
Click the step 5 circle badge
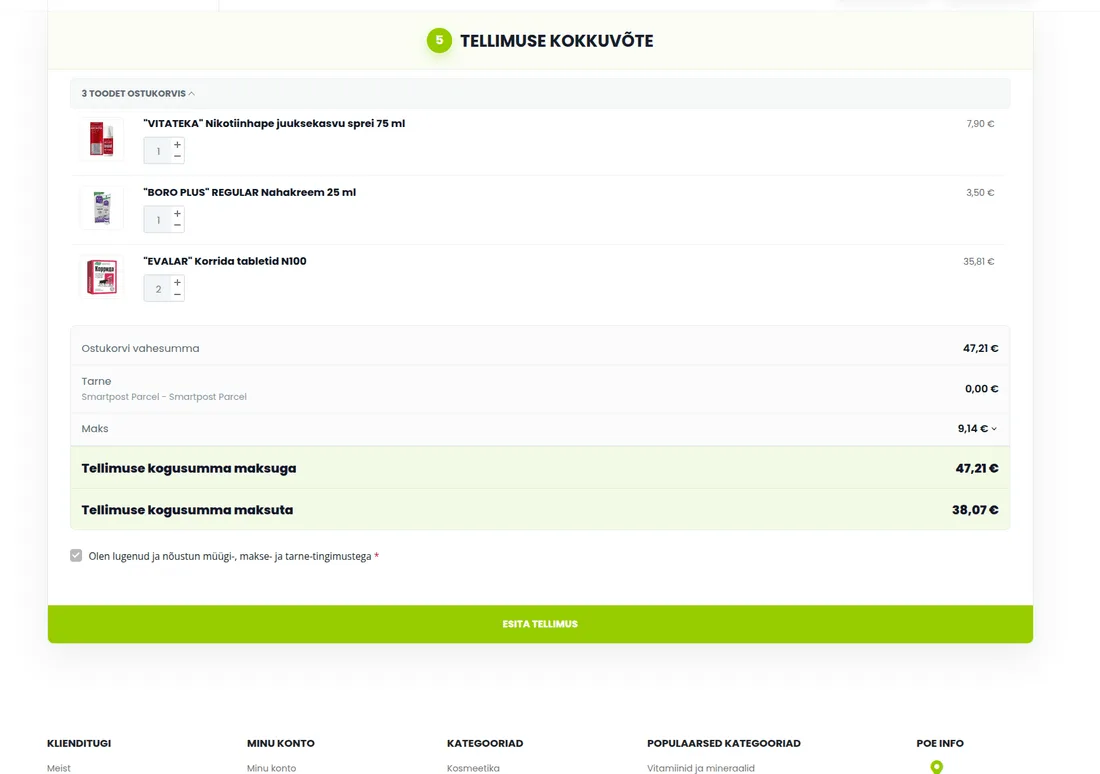point(439,40)
